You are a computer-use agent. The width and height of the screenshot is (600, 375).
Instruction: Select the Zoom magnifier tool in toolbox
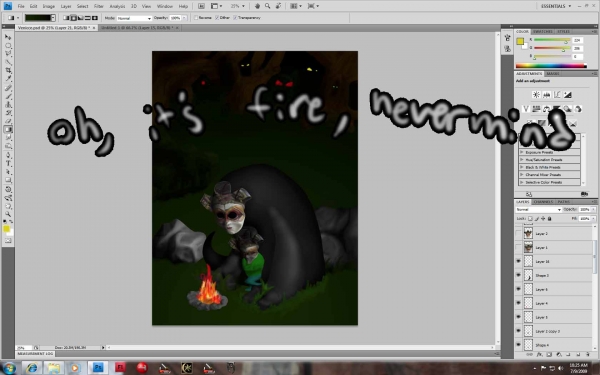point(8,214)
